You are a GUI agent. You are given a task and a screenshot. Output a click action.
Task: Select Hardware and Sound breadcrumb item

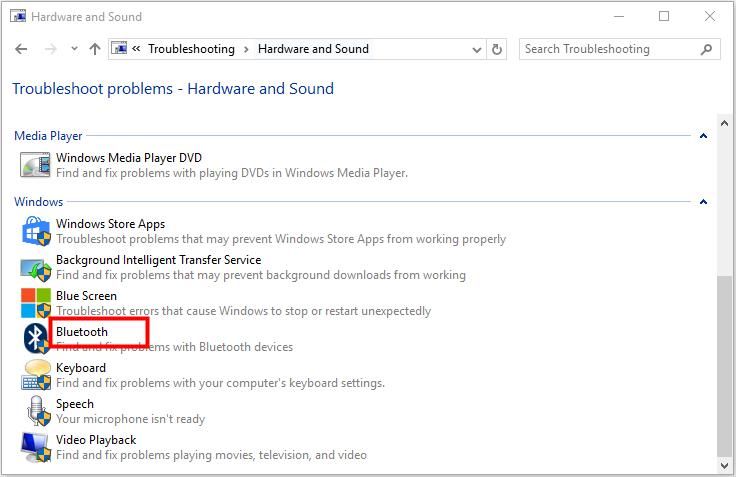313,49
